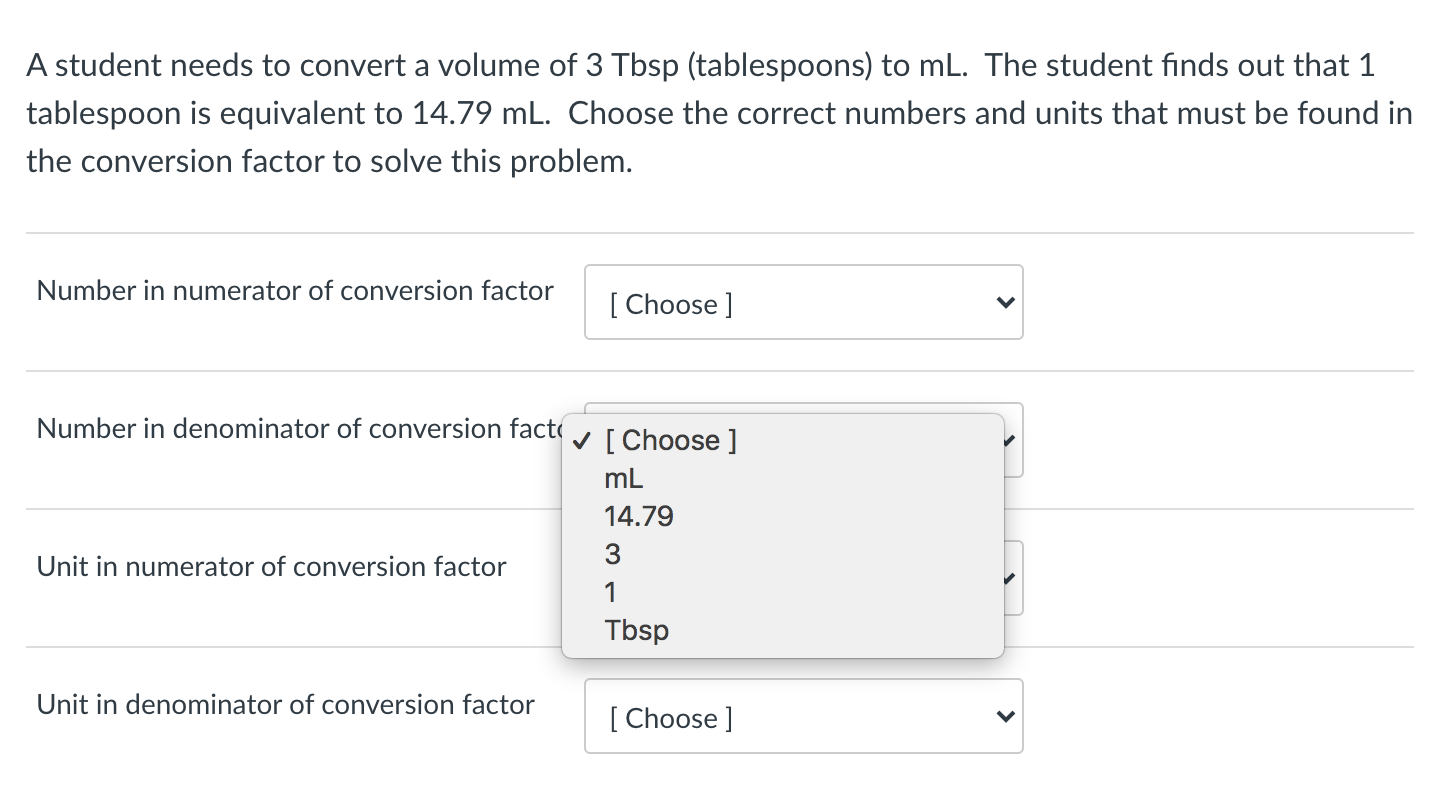The height and width of the screenshot is (788, 1448).
Task: Select the mL option in the open dropdown
Action: (x=623, y=478)
